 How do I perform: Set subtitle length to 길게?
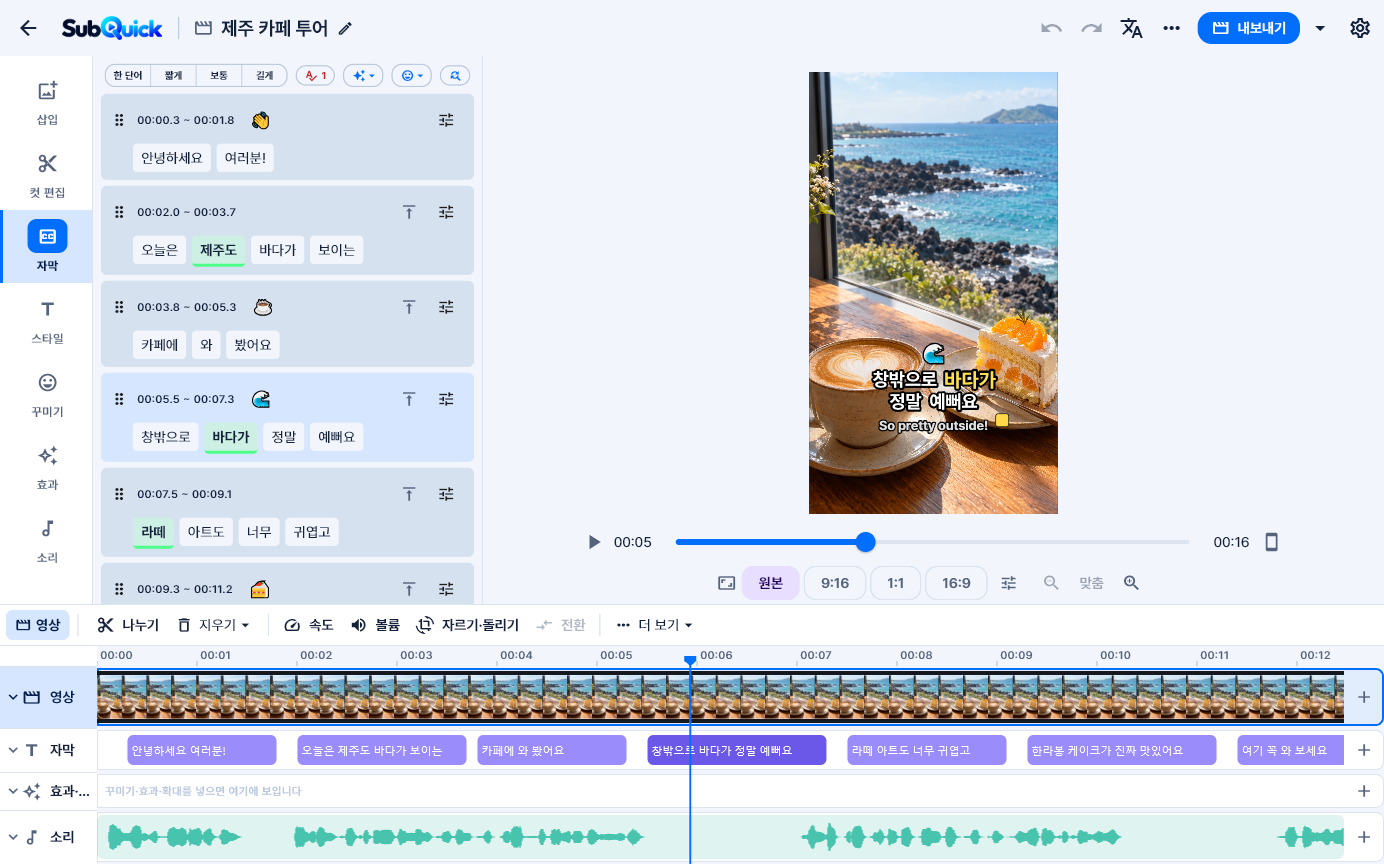(x=264, y=75)
